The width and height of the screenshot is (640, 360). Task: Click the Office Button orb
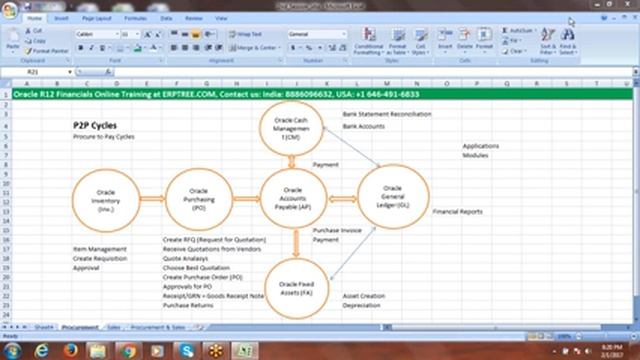[x=10, y=10]
